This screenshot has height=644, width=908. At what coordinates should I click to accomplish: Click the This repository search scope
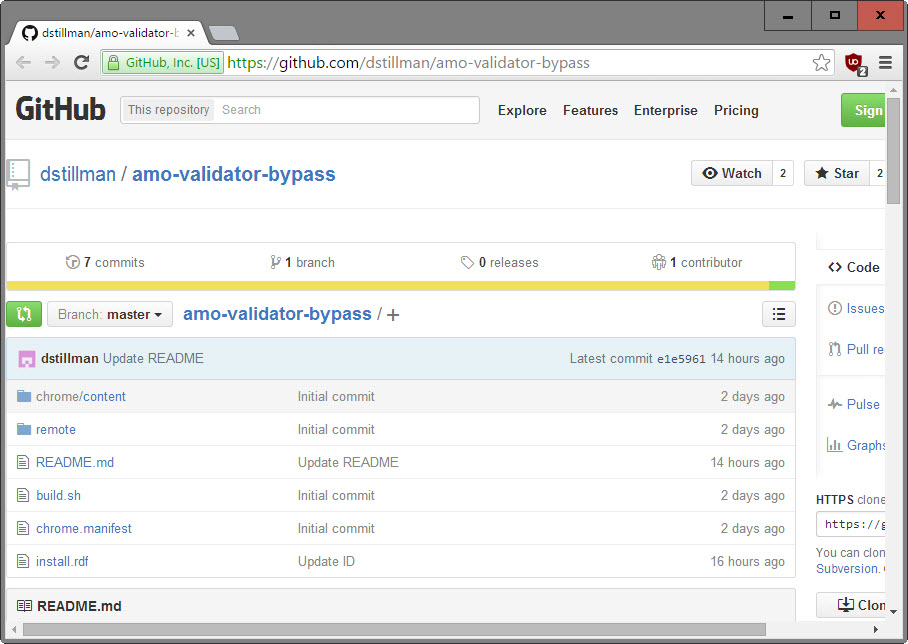pos(169,109)
